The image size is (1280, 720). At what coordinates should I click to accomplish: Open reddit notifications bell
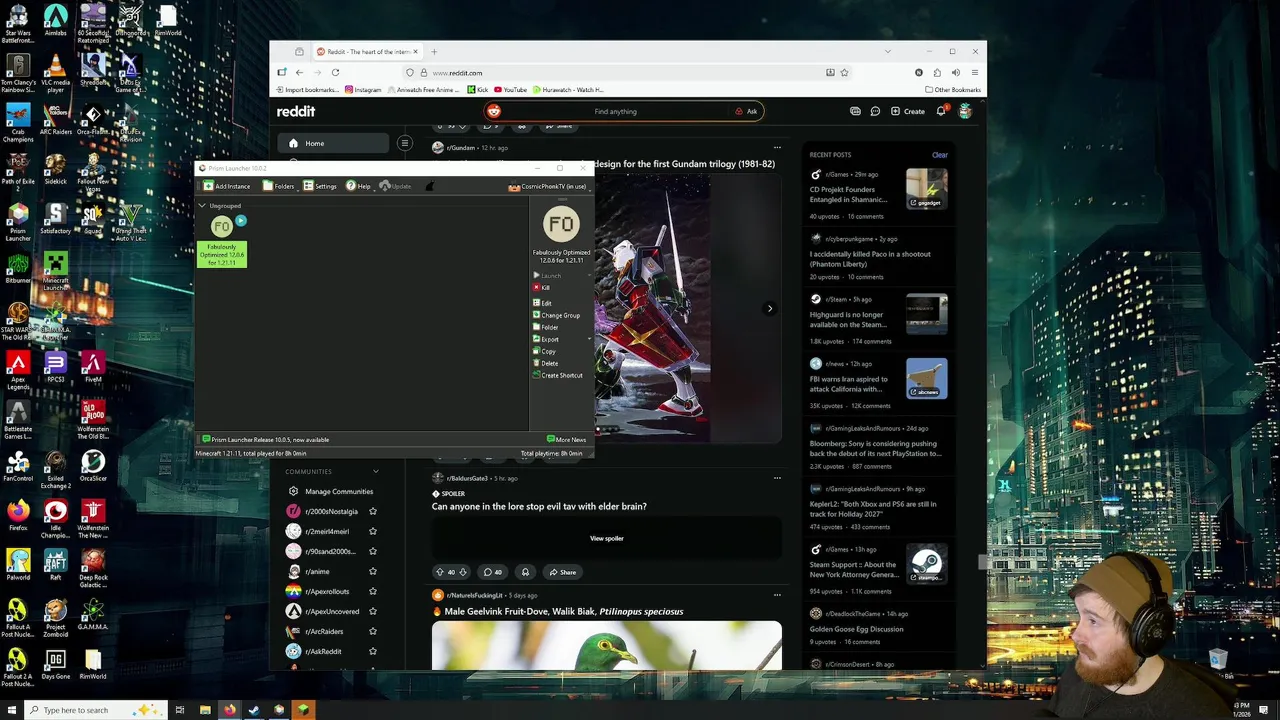click(x=941, y=111)
